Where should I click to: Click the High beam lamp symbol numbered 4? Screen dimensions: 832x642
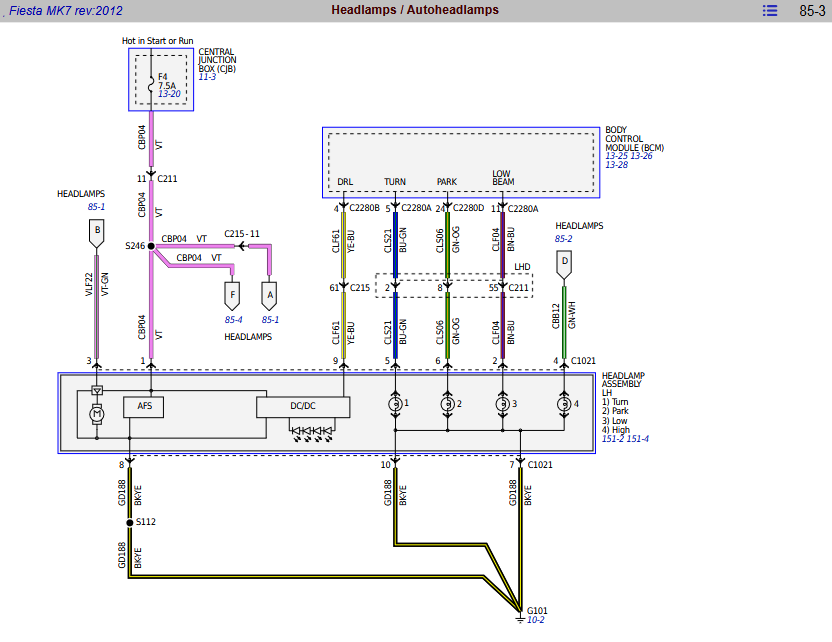coord(564,403)
